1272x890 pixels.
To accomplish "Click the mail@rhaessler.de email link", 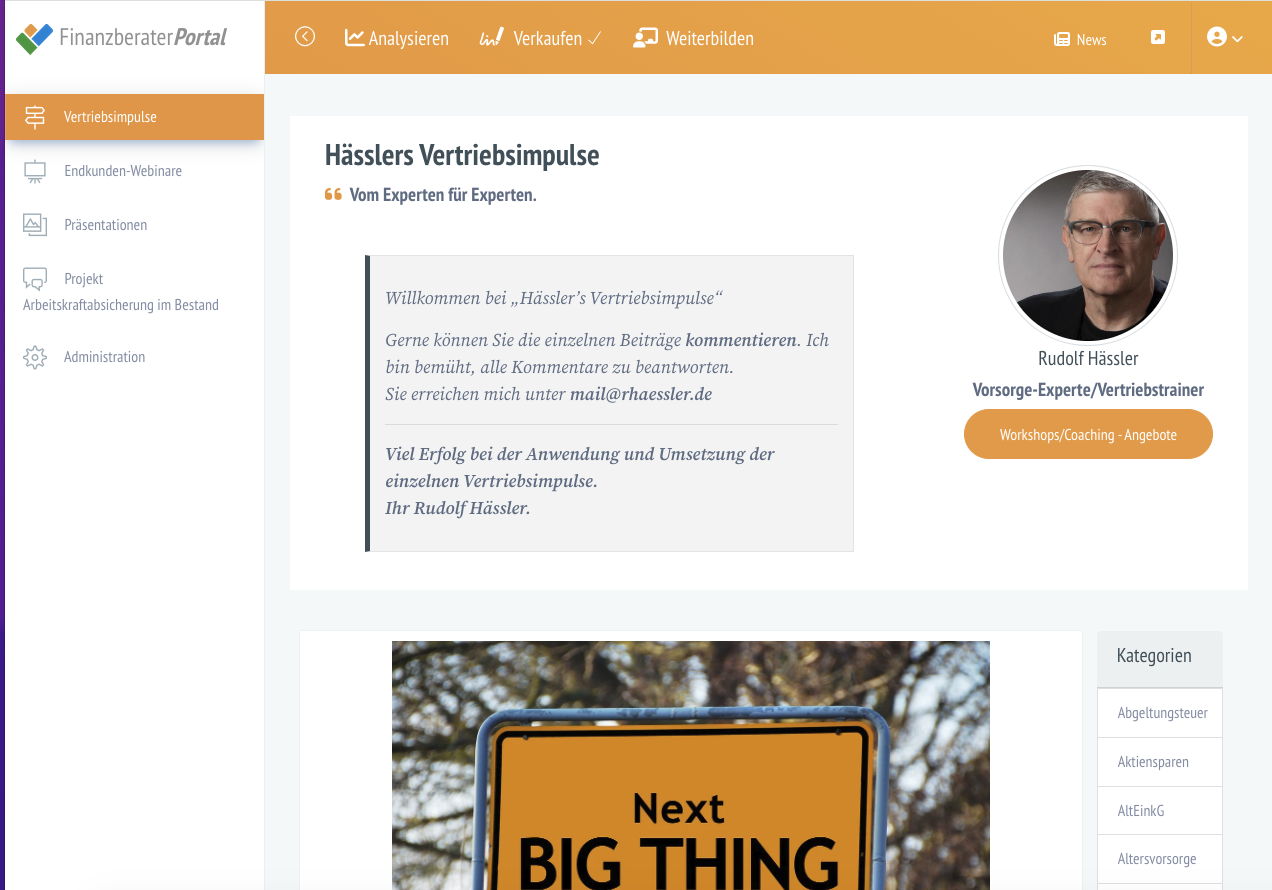I will [x=641, y=394].
